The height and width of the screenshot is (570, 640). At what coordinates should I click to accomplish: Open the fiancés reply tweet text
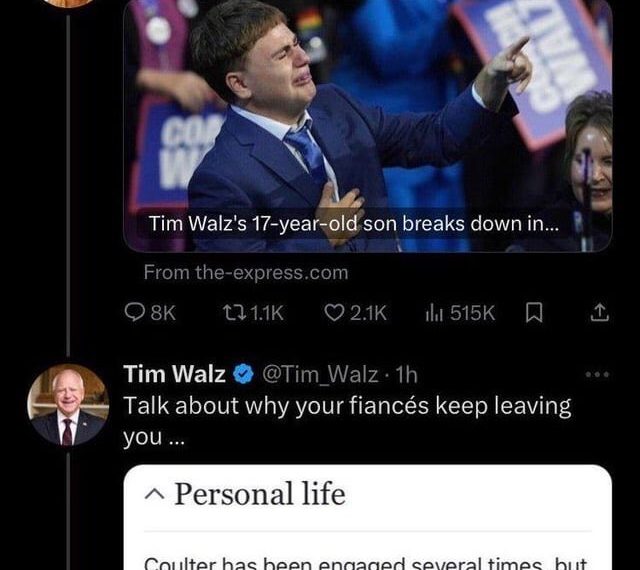click(347, 421)
